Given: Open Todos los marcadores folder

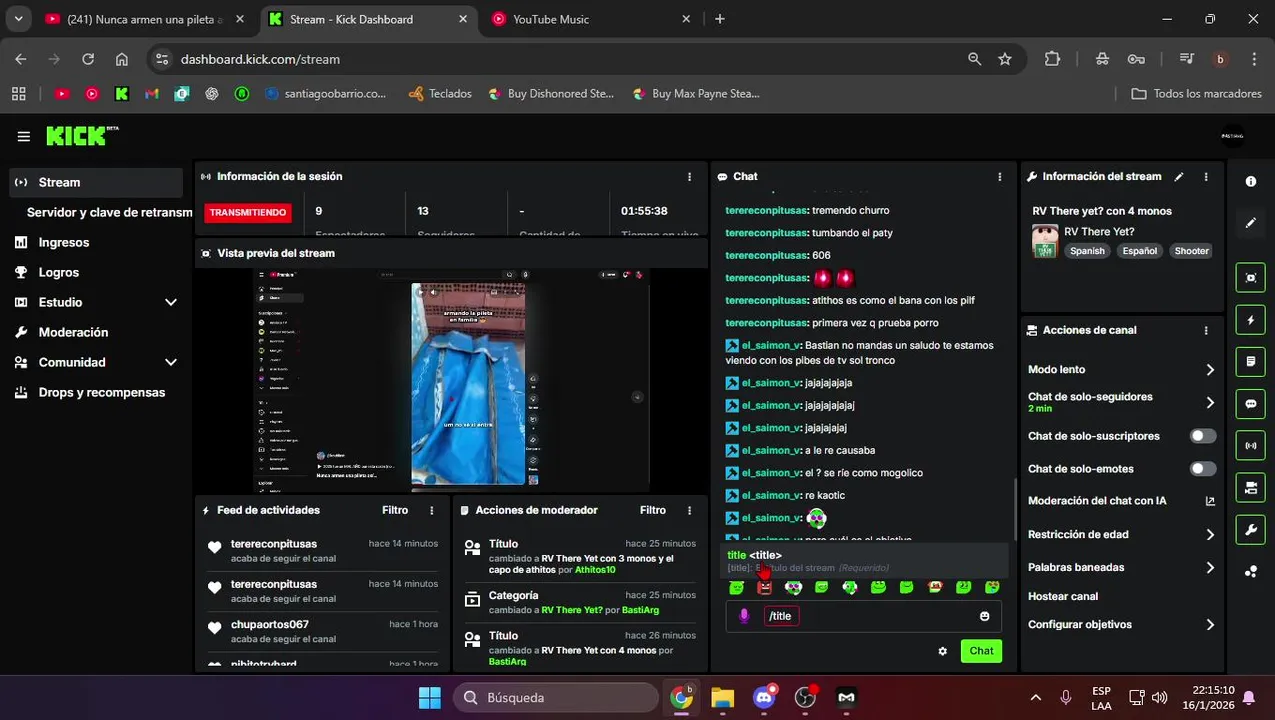Looking at the screenshot, I should tap(1196, 93).
